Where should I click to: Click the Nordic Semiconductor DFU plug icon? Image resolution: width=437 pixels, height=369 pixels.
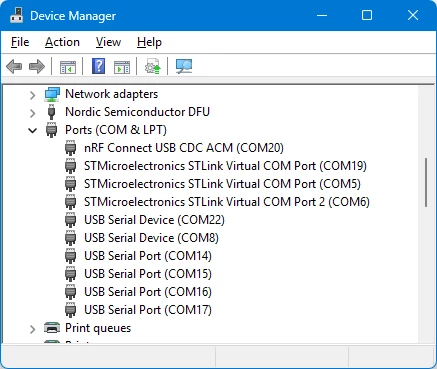pyautogui.click(x=51, y=112)
